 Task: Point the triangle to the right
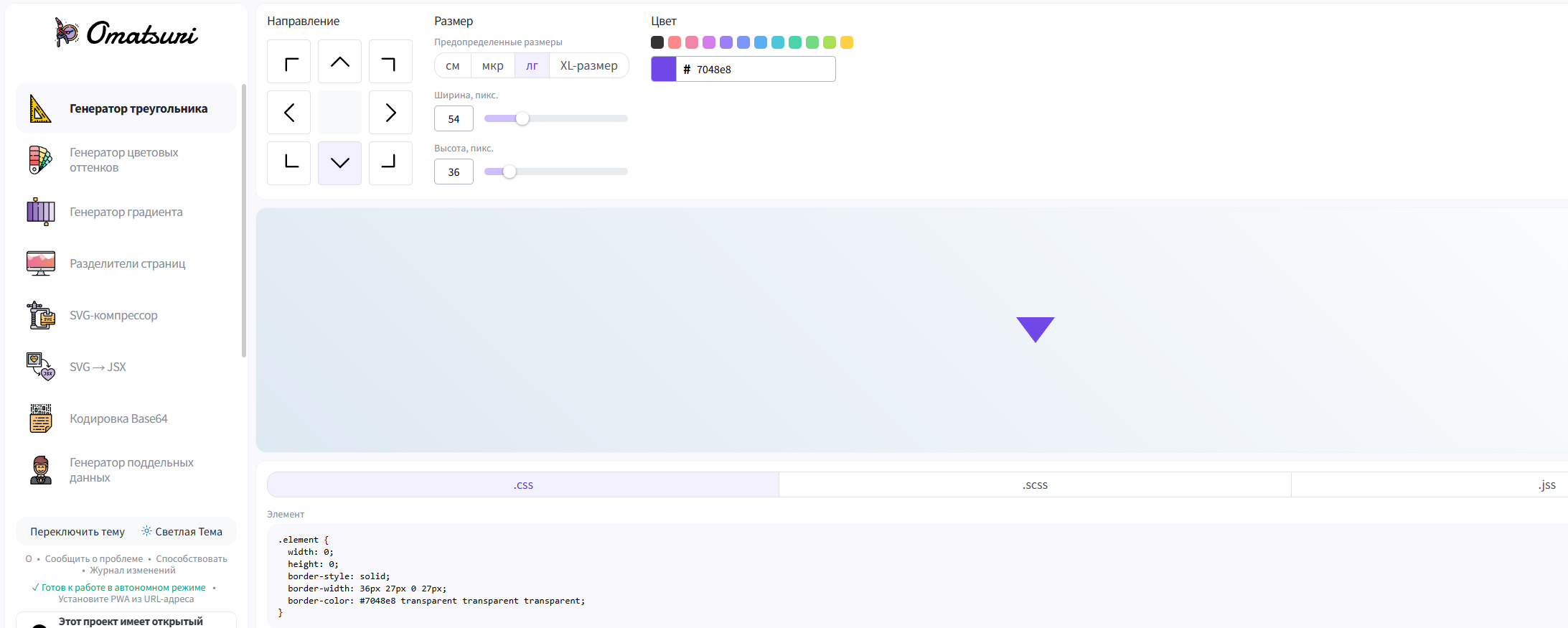(x=390, y=113)
